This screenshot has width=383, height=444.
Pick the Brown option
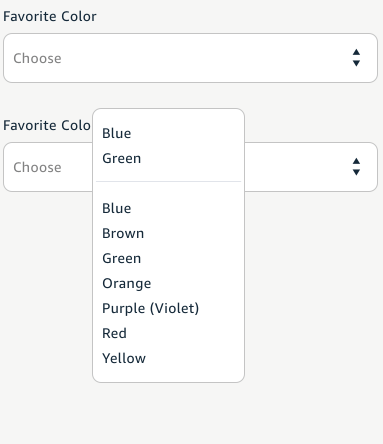click(123, 233)
